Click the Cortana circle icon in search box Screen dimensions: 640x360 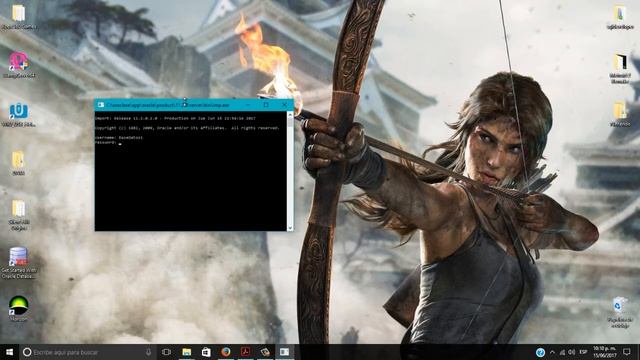click(27, 352)
